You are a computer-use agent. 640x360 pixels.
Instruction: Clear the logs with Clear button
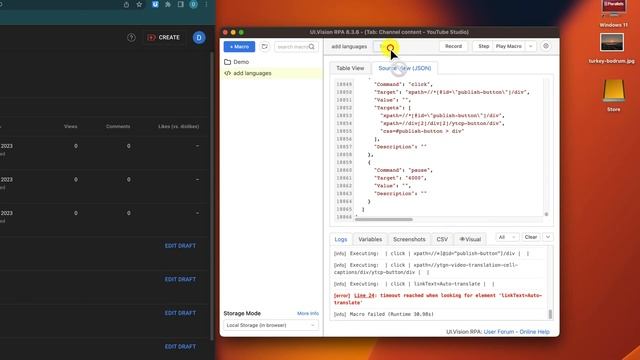click(x=531, y=237)
